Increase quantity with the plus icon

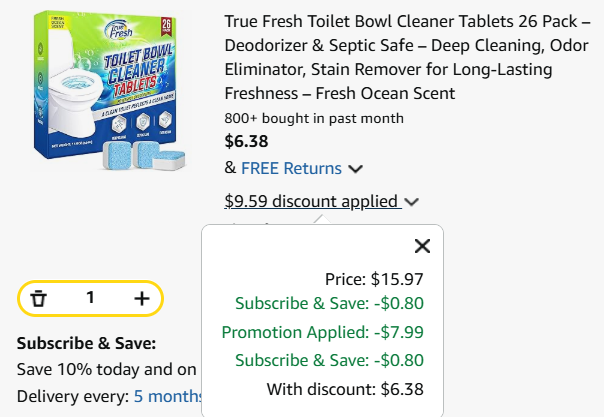(x=141, y=298)
